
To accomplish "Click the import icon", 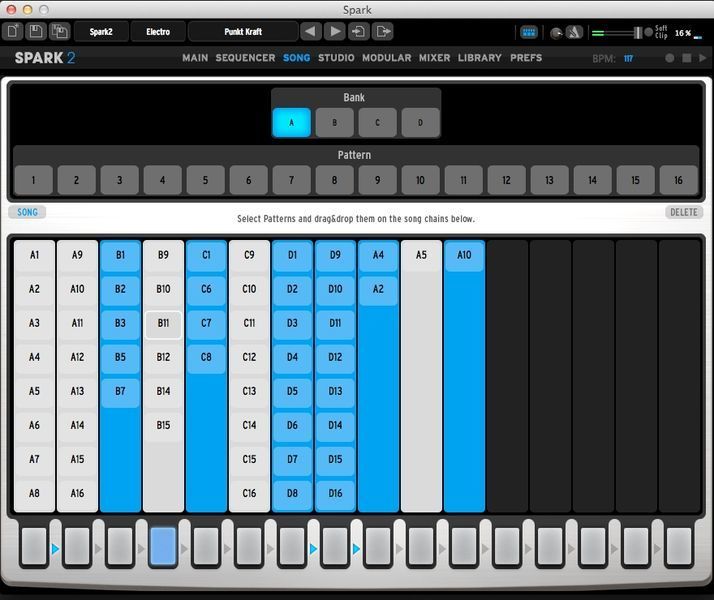I will click(359, 32).
